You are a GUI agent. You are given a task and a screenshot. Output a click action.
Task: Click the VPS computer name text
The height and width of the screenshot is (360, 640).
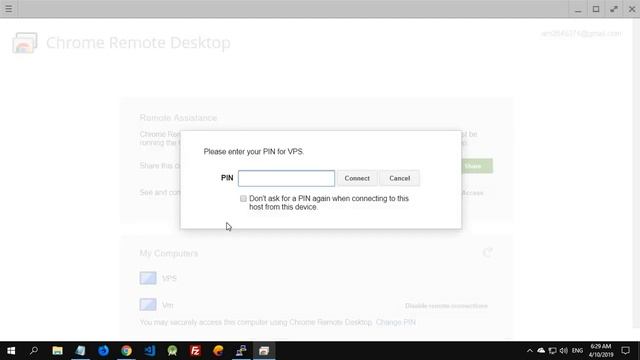(x=169, y=278)
